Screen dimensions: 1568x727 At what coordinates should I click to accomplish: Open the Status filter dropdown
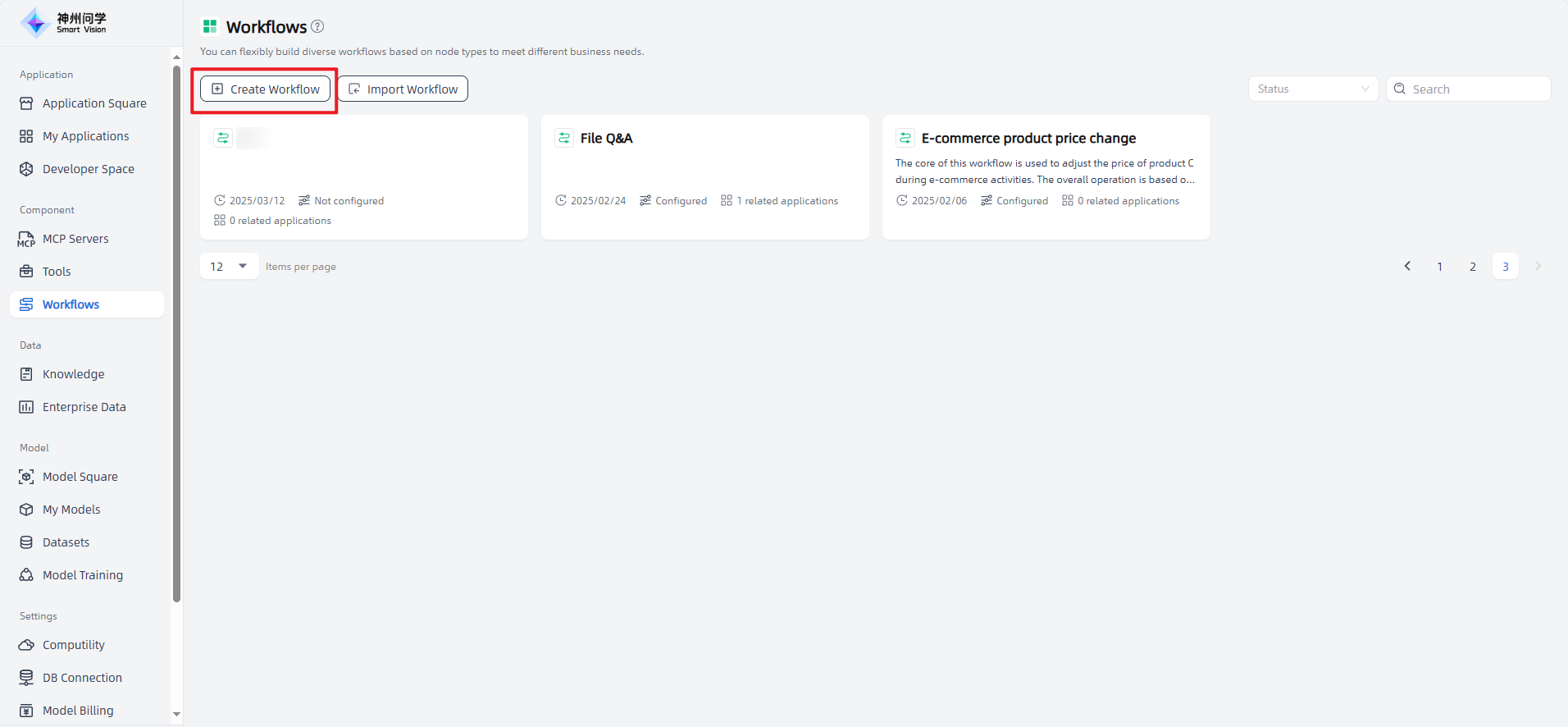pyautogui.click(x=1312, y=89)
